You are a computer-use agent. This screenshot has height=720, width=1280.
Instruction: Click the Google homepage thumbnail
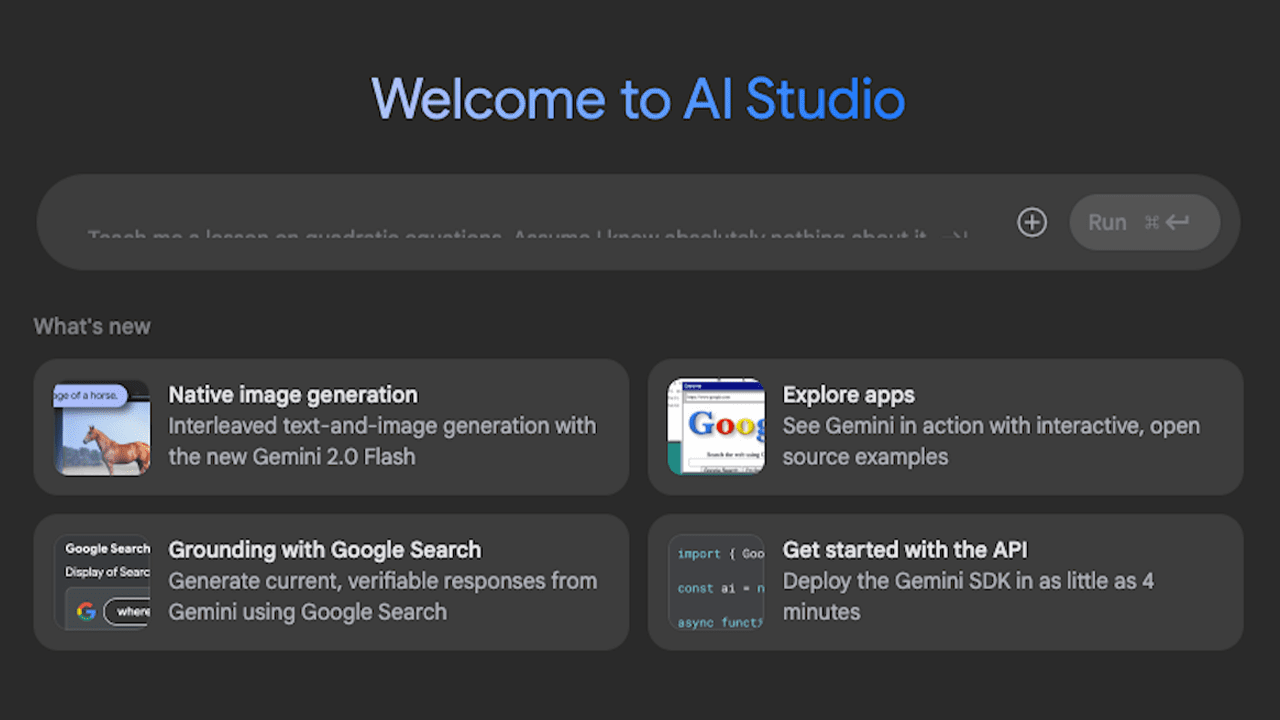pyautogui.click(x=716, y=427)
